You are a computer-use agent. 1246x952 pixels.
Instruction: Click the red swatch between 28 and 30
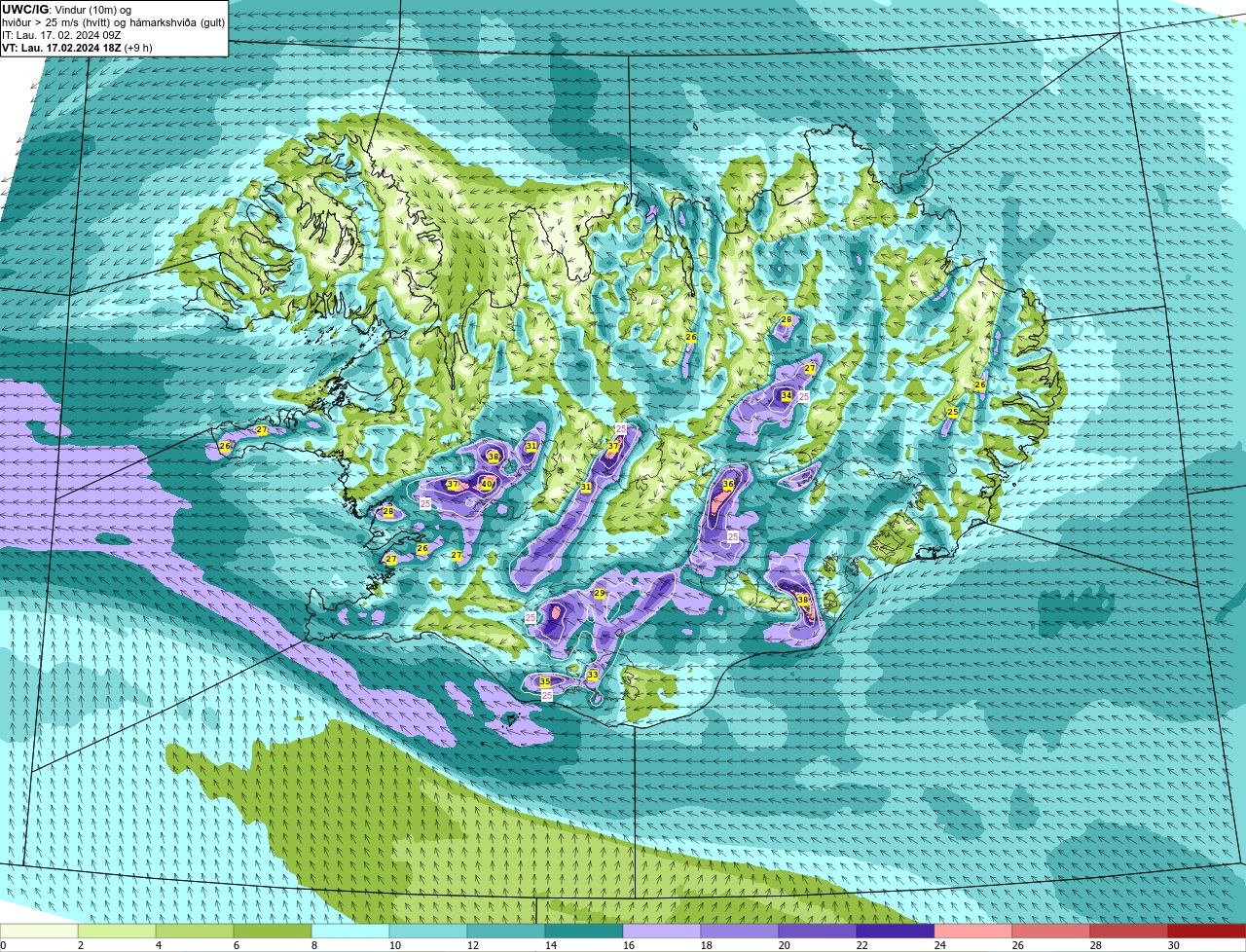point(1129,932)
